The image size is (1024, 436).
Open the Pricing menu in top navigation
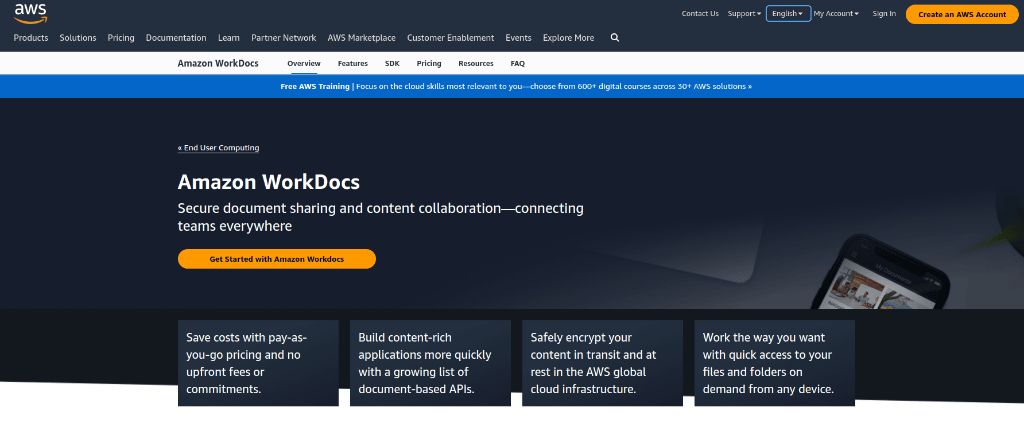(121, 38)
